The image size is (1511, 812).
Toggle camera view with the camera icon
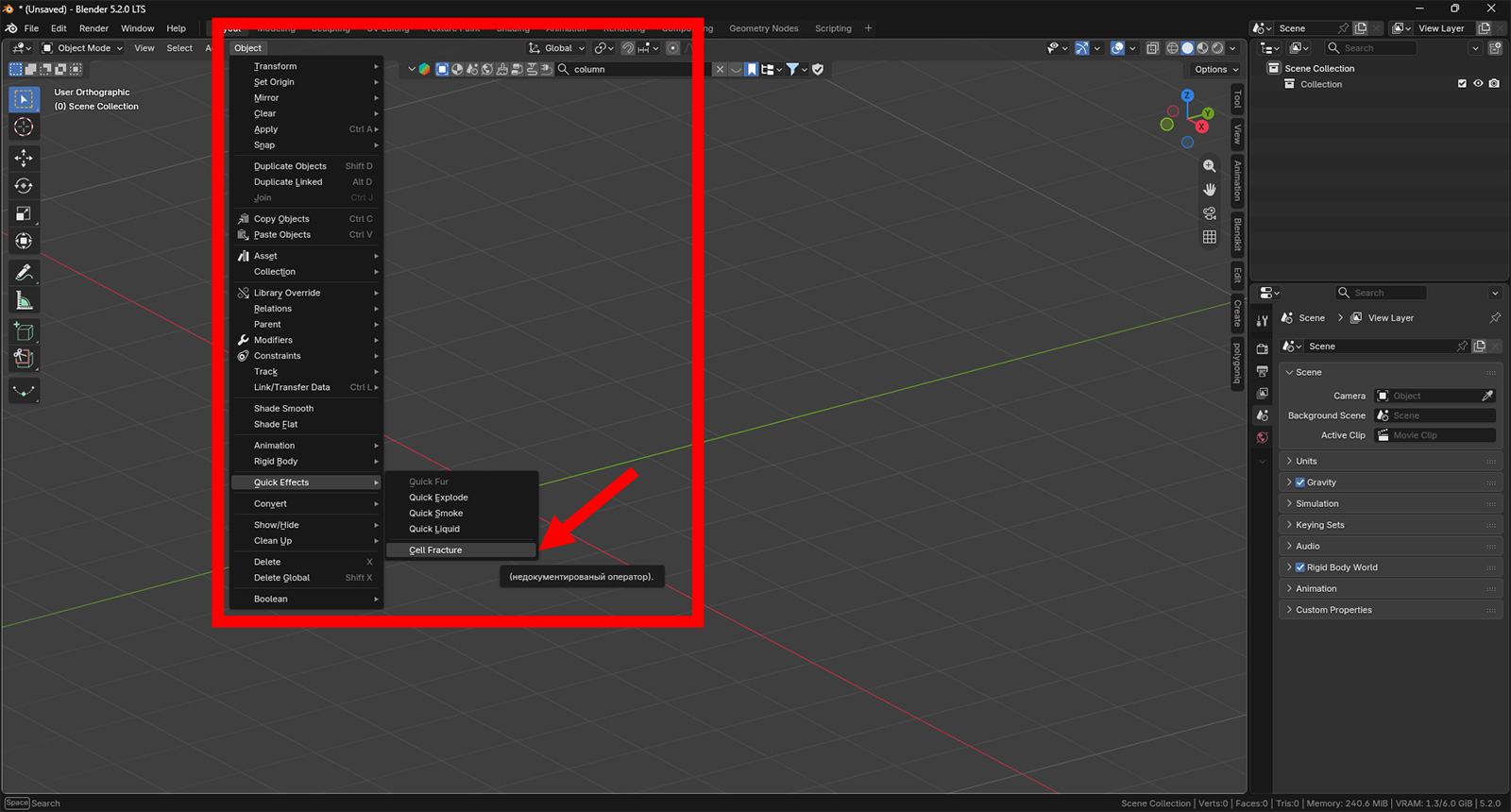[1210, 213]
